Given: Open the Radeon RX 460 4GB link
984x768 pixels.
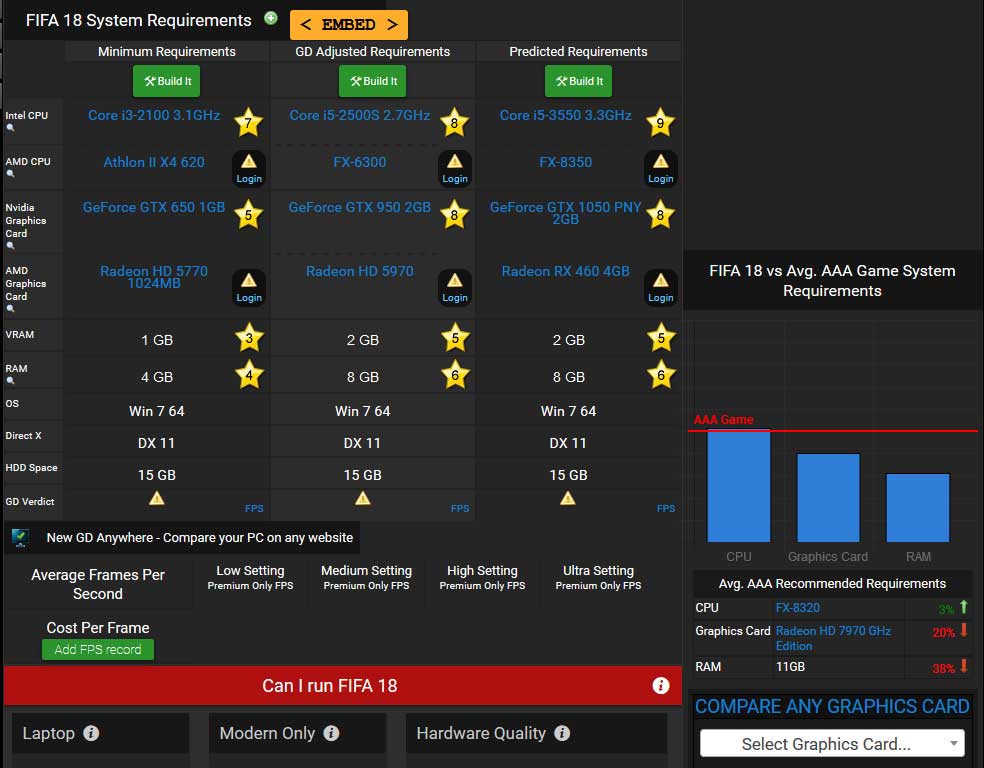Looking at the screenshot, I should 565,272.
